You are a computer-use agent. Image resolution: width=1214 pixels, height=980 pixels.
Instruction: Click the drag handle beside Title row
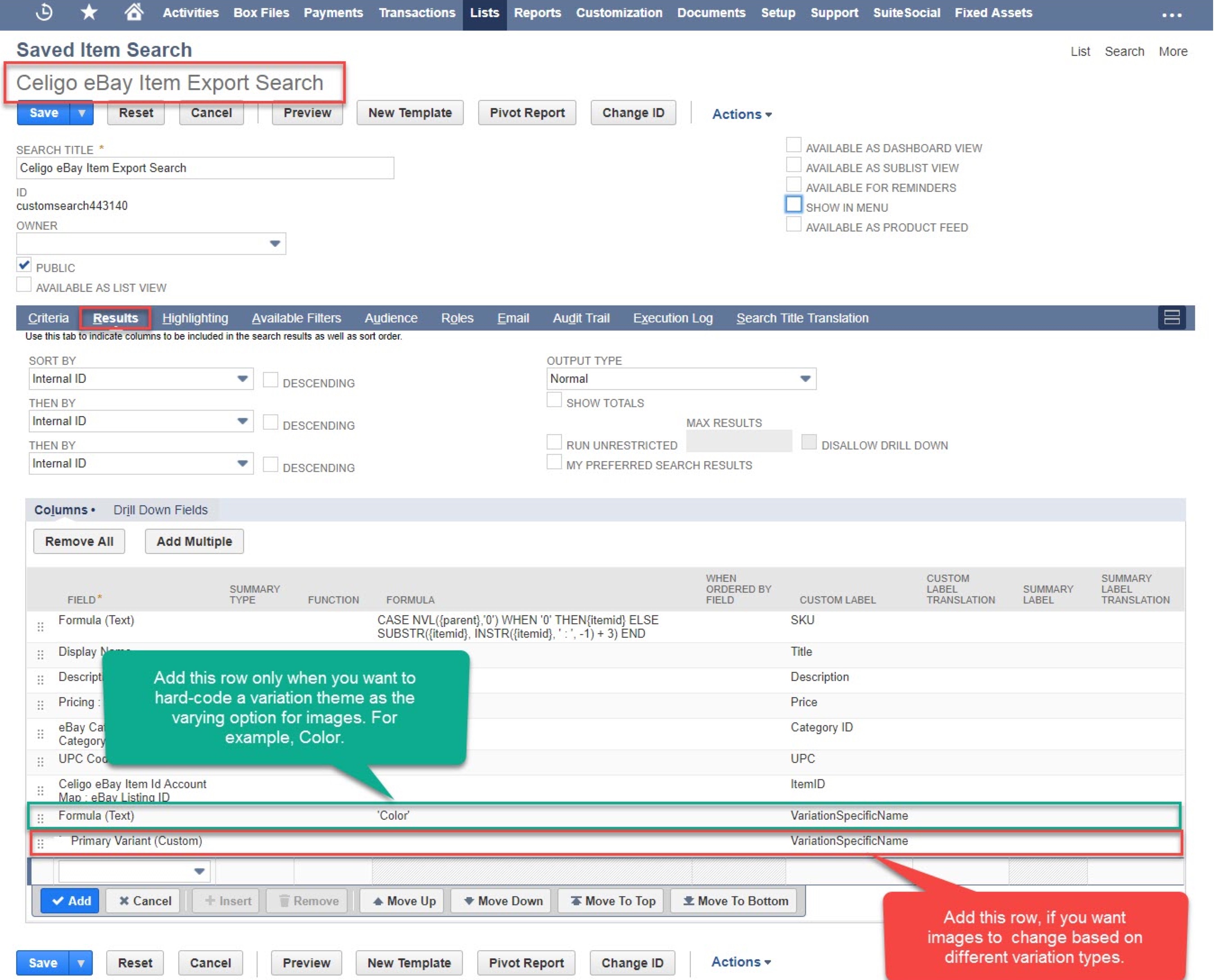coord(40,655)
